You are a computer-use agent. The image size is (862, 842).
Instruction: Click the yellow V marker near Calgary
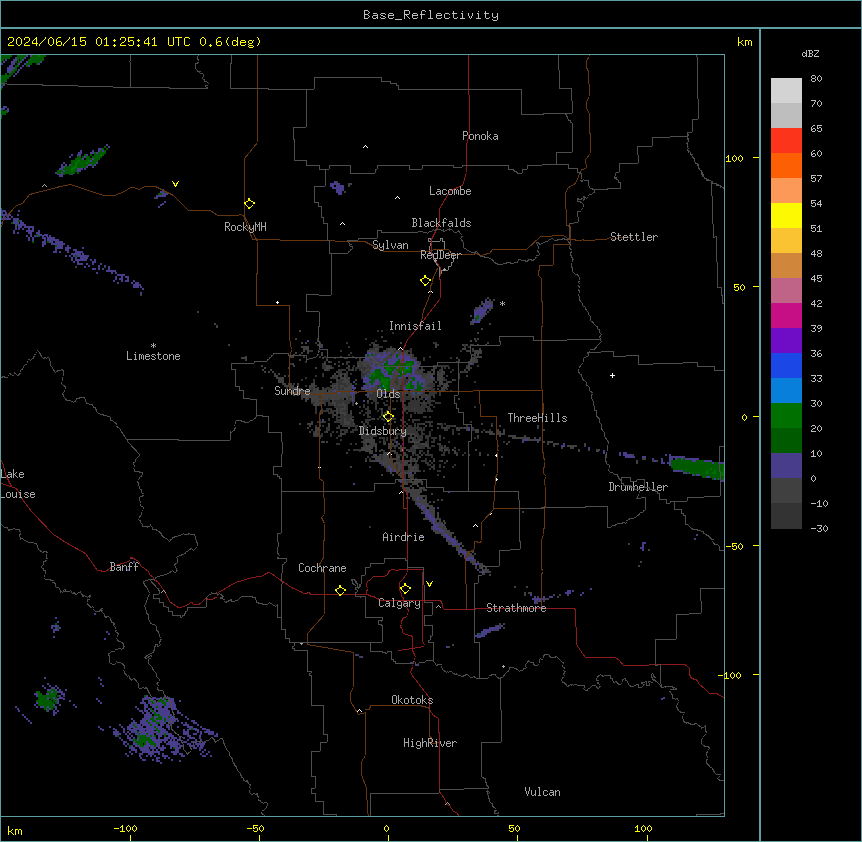(x=429, y=584)
